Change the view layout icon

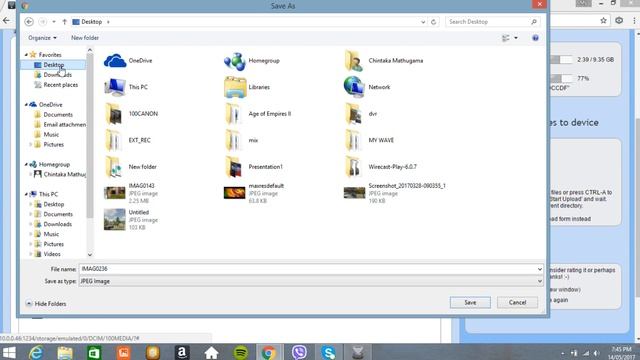(506, 38)
